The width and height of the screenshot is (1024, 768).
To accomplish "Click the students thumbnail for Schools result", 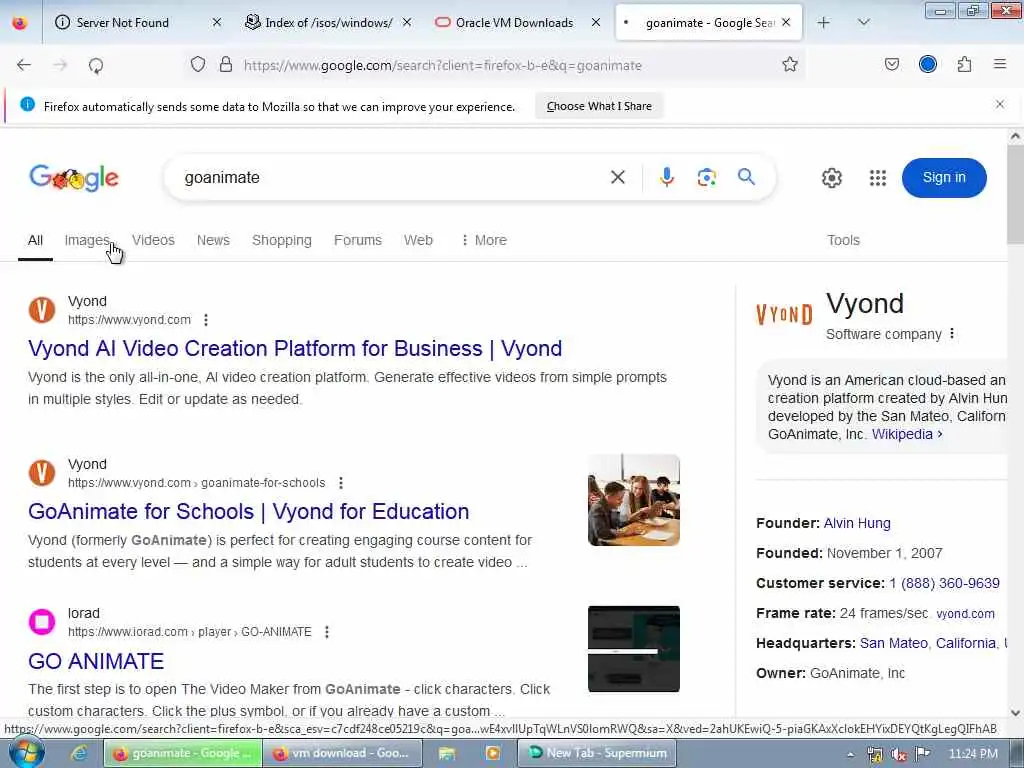I will 633,500.
